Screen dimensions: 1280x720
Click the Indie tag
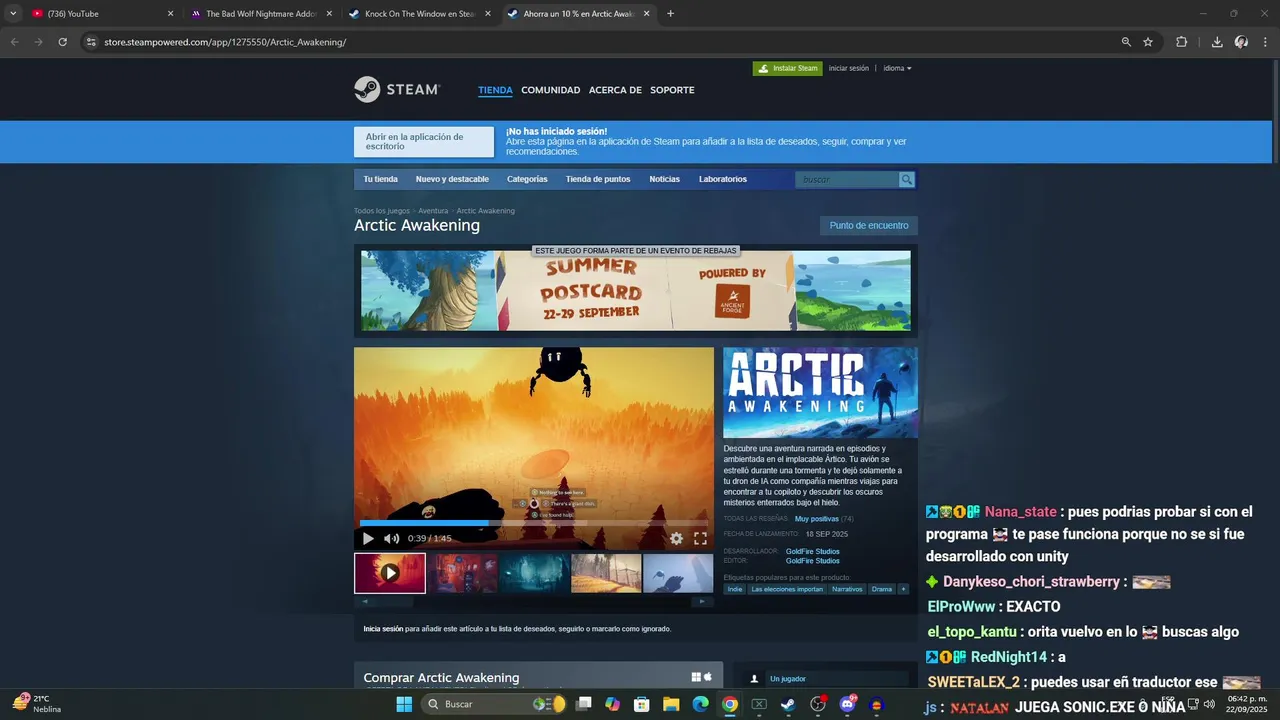[x=735, y=589]
